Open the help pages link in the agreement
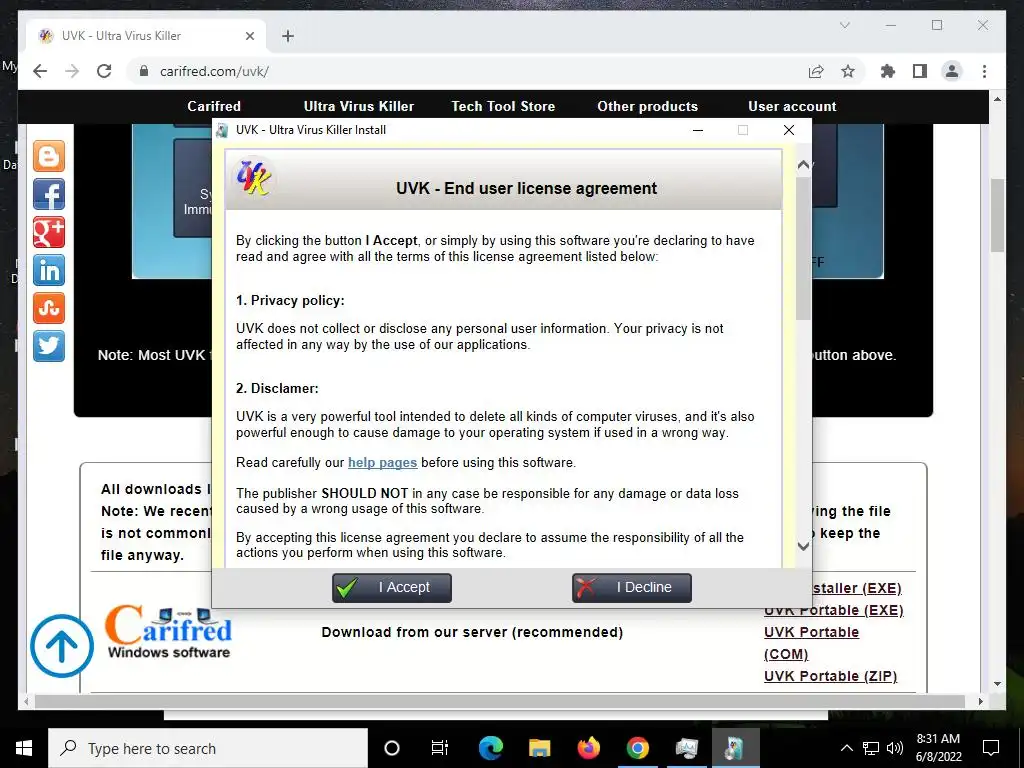1024x768 pixels. [x=382, y=462]
